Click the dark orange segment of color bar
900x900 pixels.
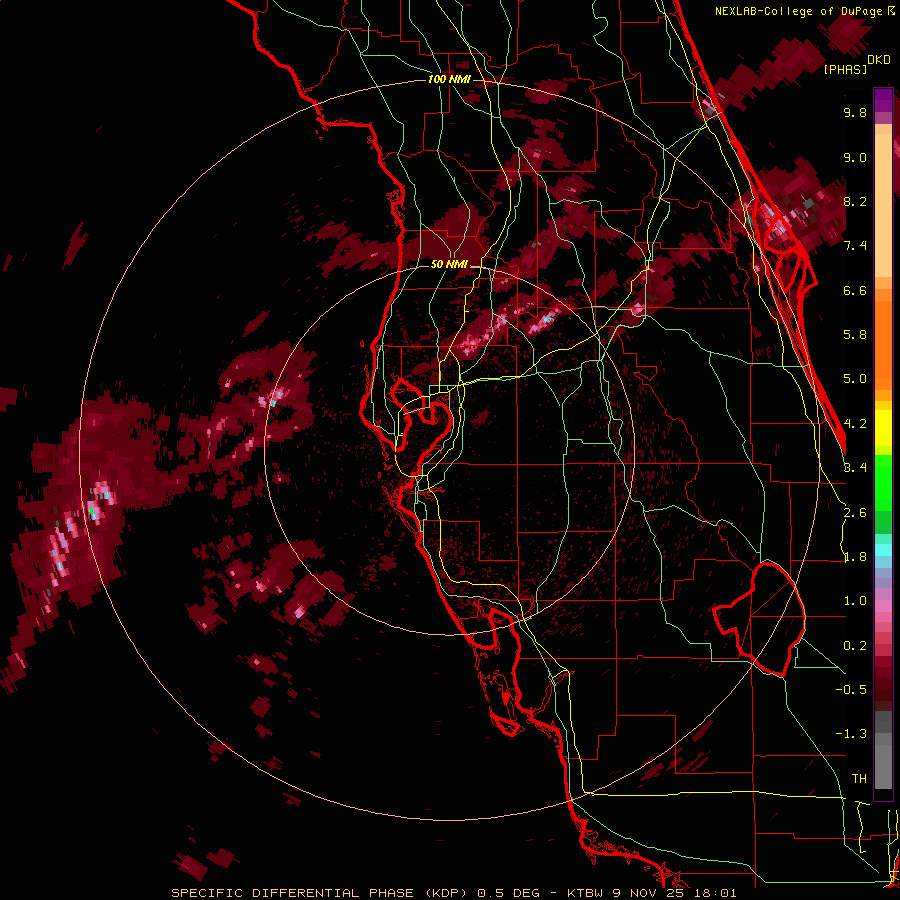point(883,344)
